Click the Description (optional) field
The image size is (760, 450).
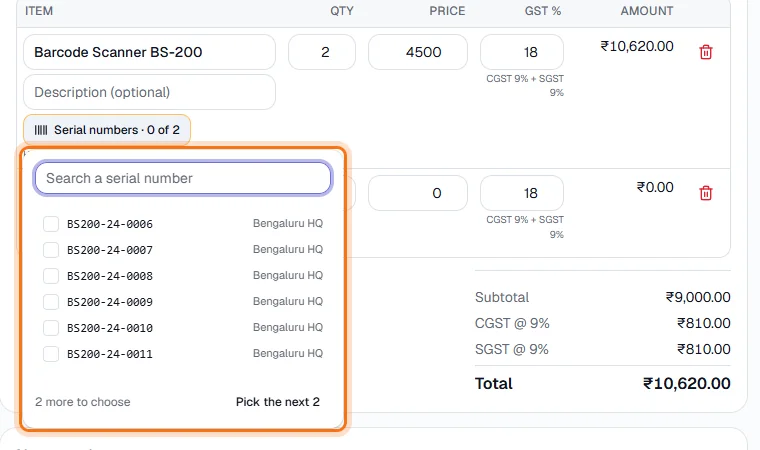149,92
